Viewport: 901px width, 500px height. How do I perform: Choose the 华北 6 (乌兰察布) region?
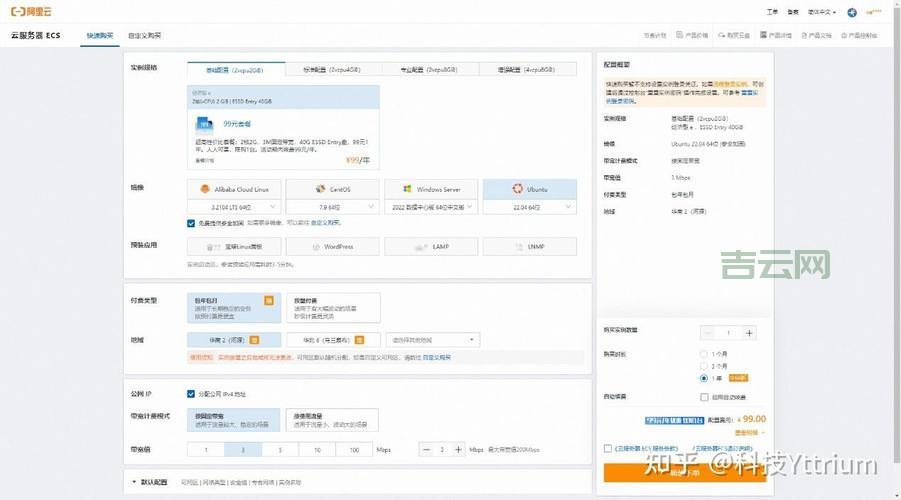333,340
